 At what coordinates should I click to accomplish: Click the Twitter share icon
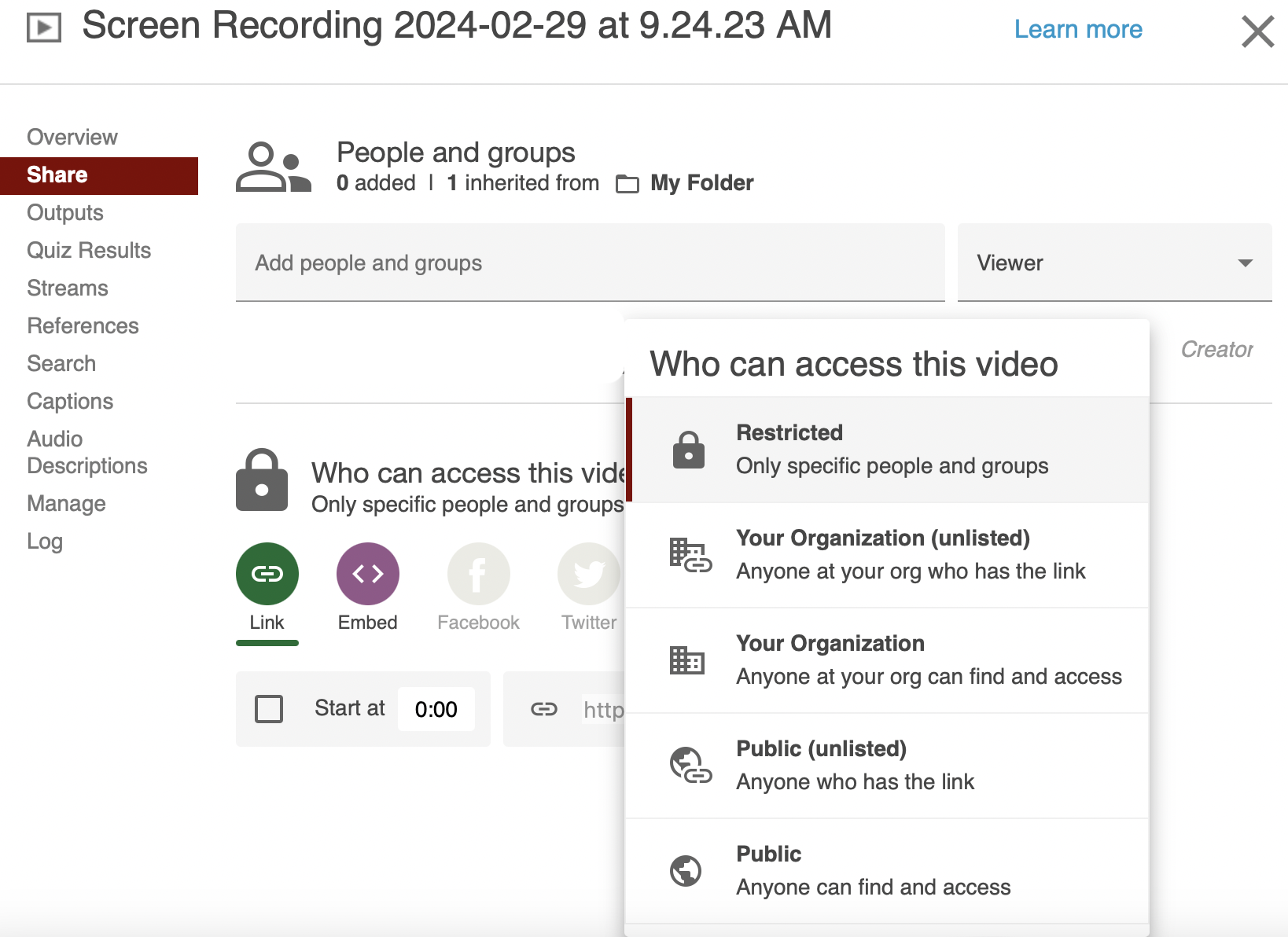[588, 574]
